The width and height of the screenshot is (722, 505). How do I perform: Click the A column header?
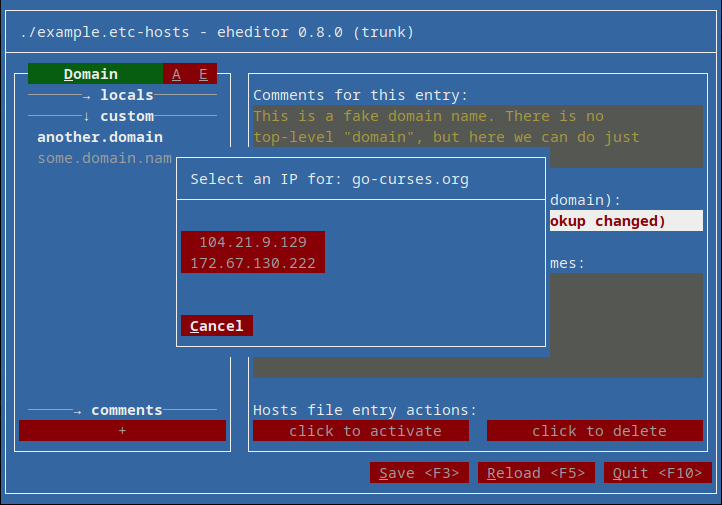point(176,74)
